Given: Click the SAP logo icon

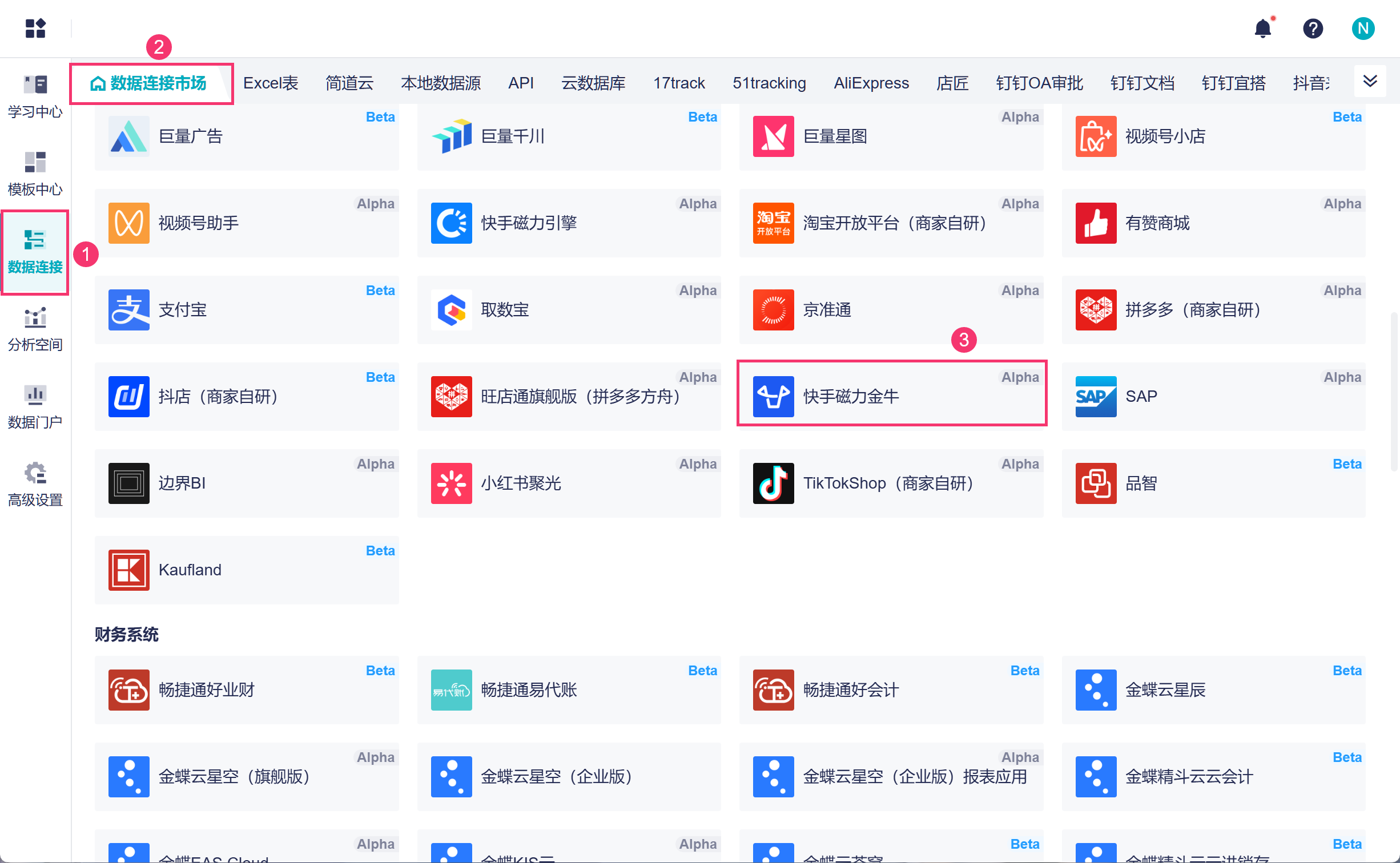Looking at the screenshot, I should click(x=1096, y=397).
